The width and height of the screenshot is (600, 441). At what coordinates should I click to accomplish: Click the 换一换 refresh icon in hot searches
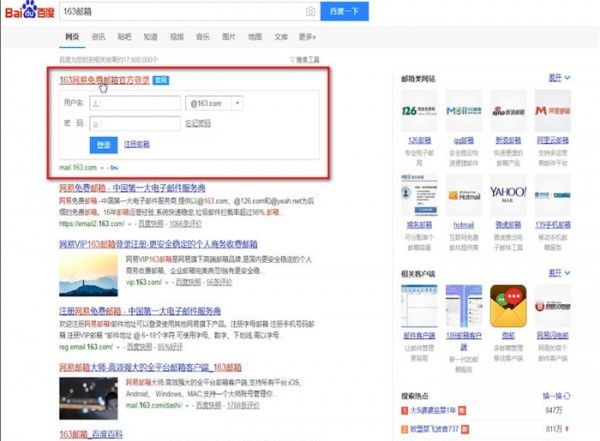567,396
